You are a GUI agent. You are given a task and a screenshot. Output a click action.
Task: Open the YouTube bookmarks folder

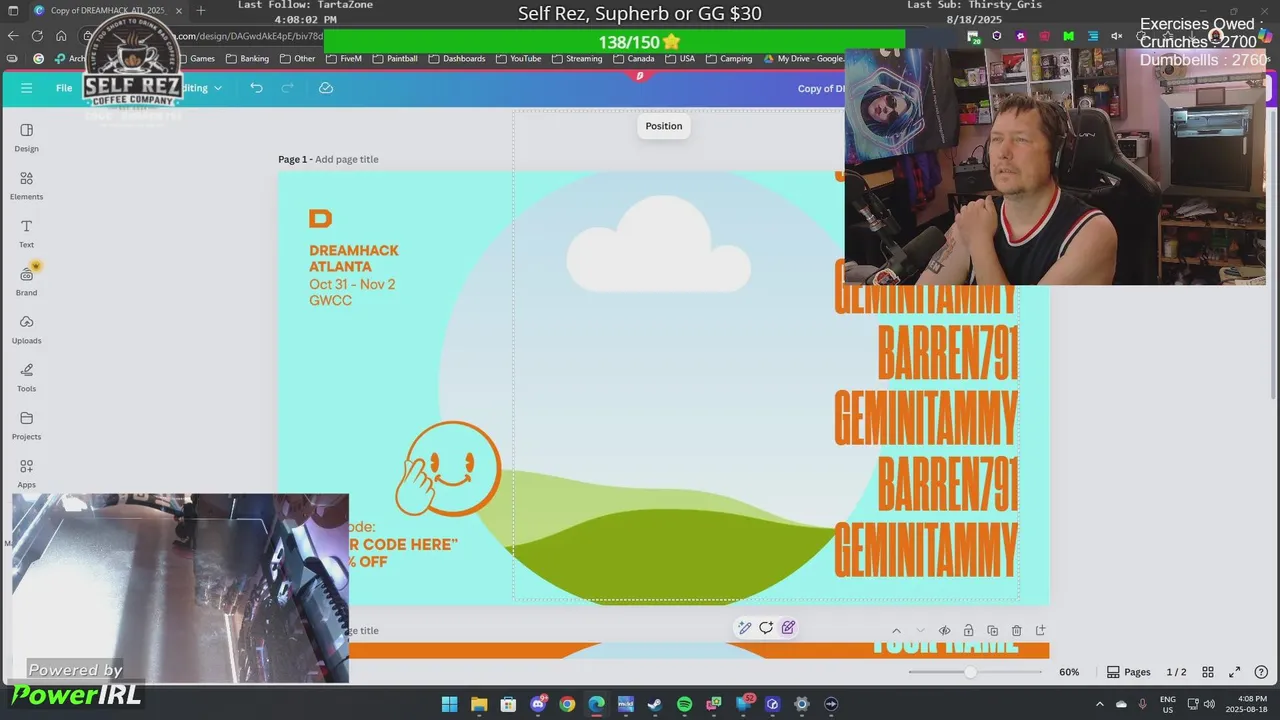518,59
